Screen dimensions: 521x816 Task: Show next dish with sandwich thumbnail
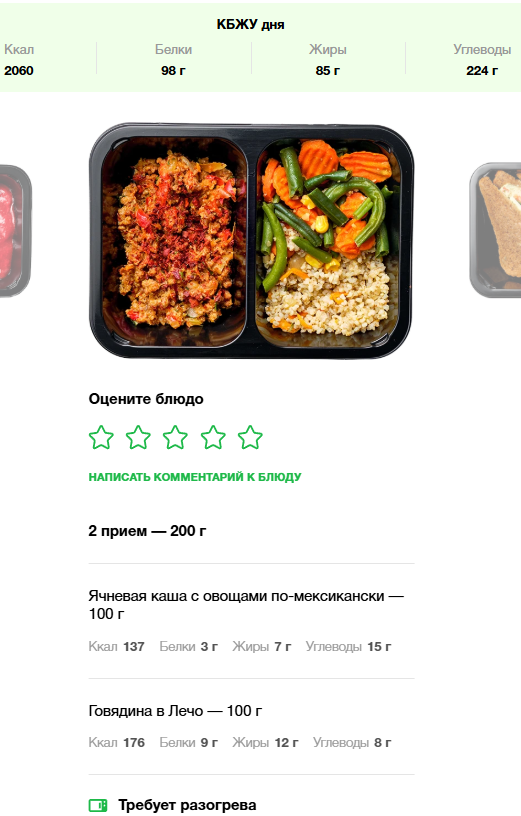click(x=495, y=230)
